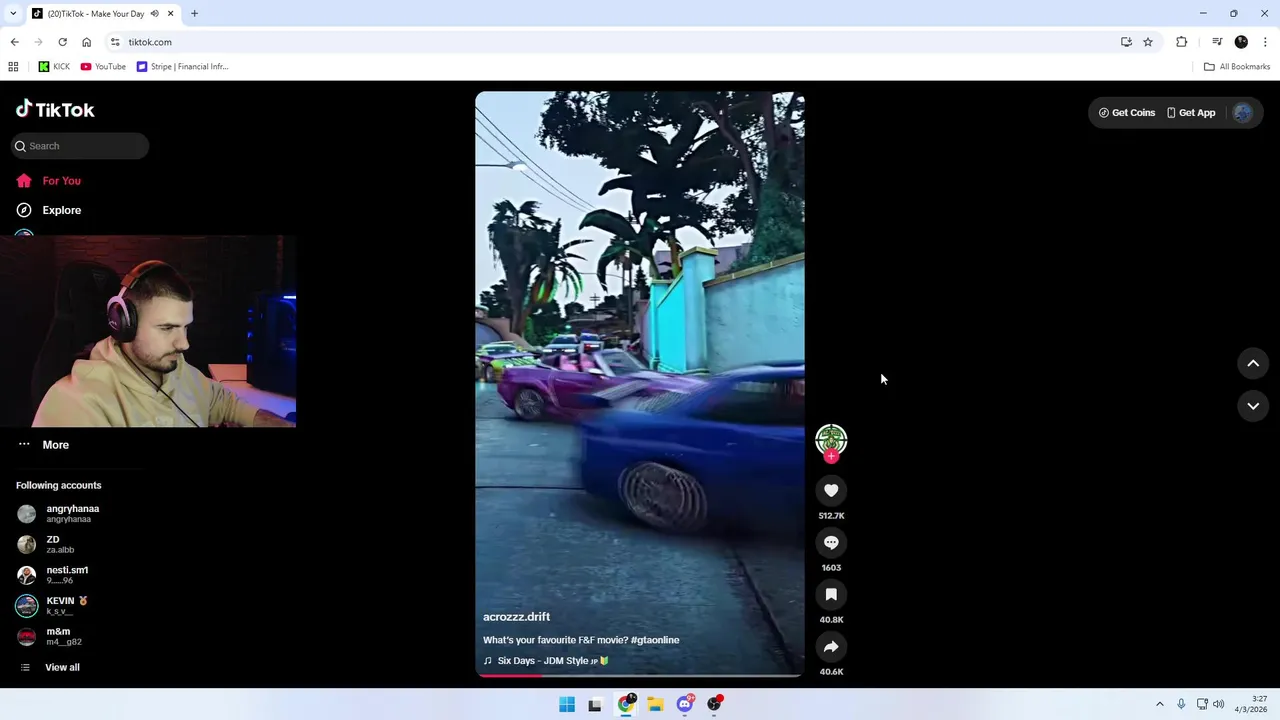This screenshot has width=1280, height=720.
Task: Open the TikTok profile avatar at top right
Action: click(1243, 113)
